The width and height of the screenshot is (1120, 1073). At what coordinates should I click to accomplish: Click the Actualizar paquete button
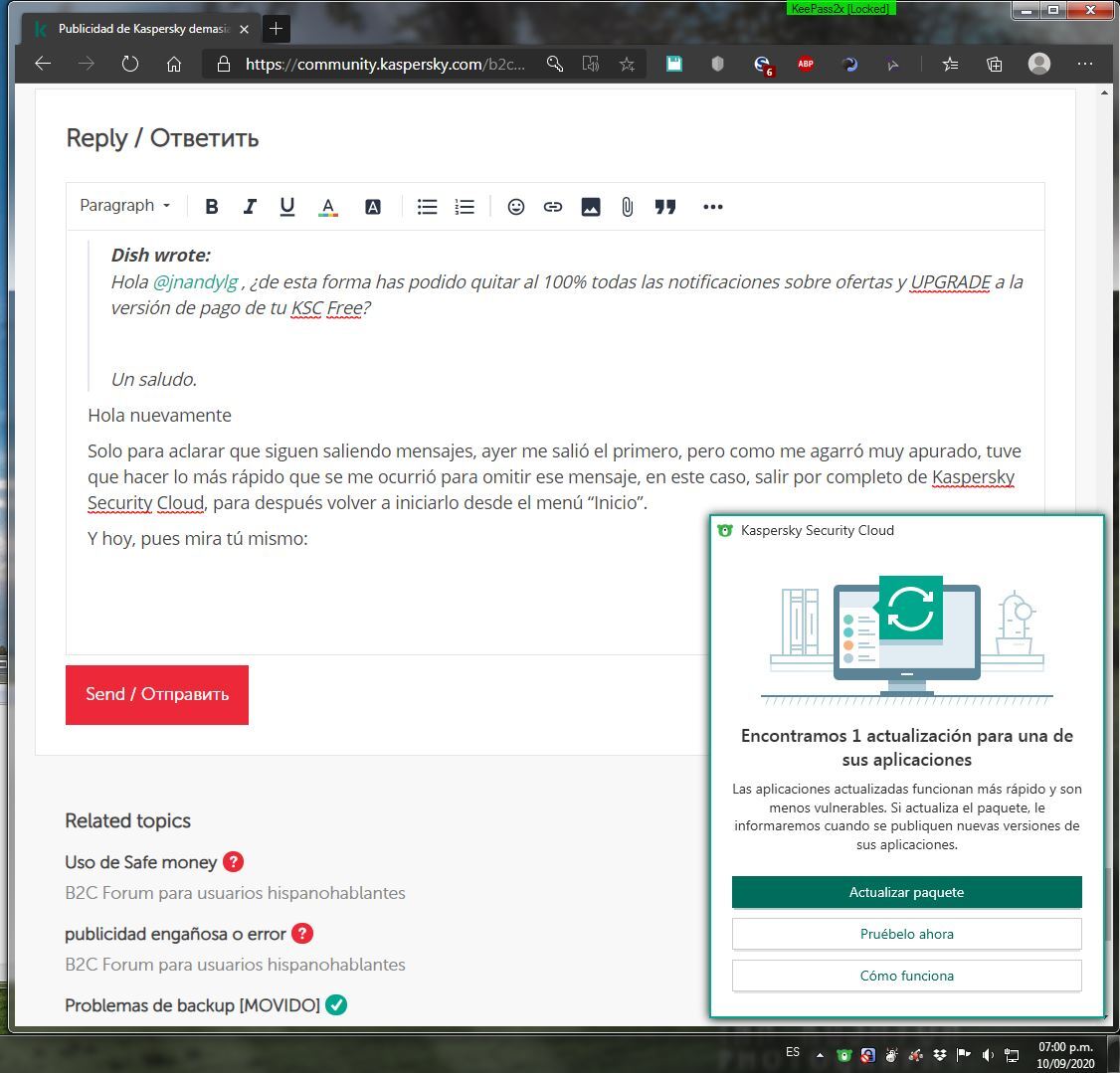click(906, 892)
